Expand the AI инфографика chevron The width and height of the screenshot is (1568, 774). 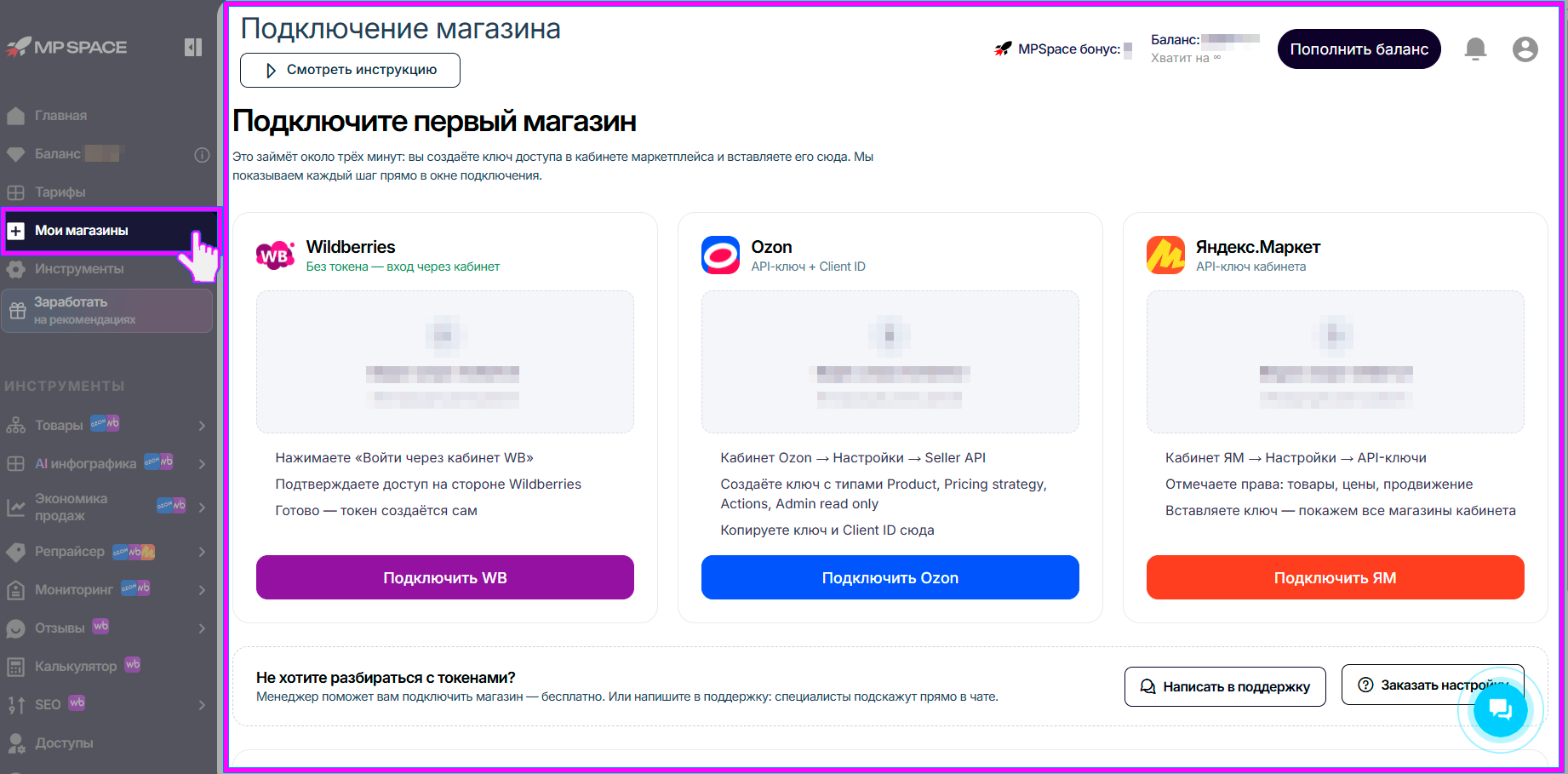pos(202,464)
